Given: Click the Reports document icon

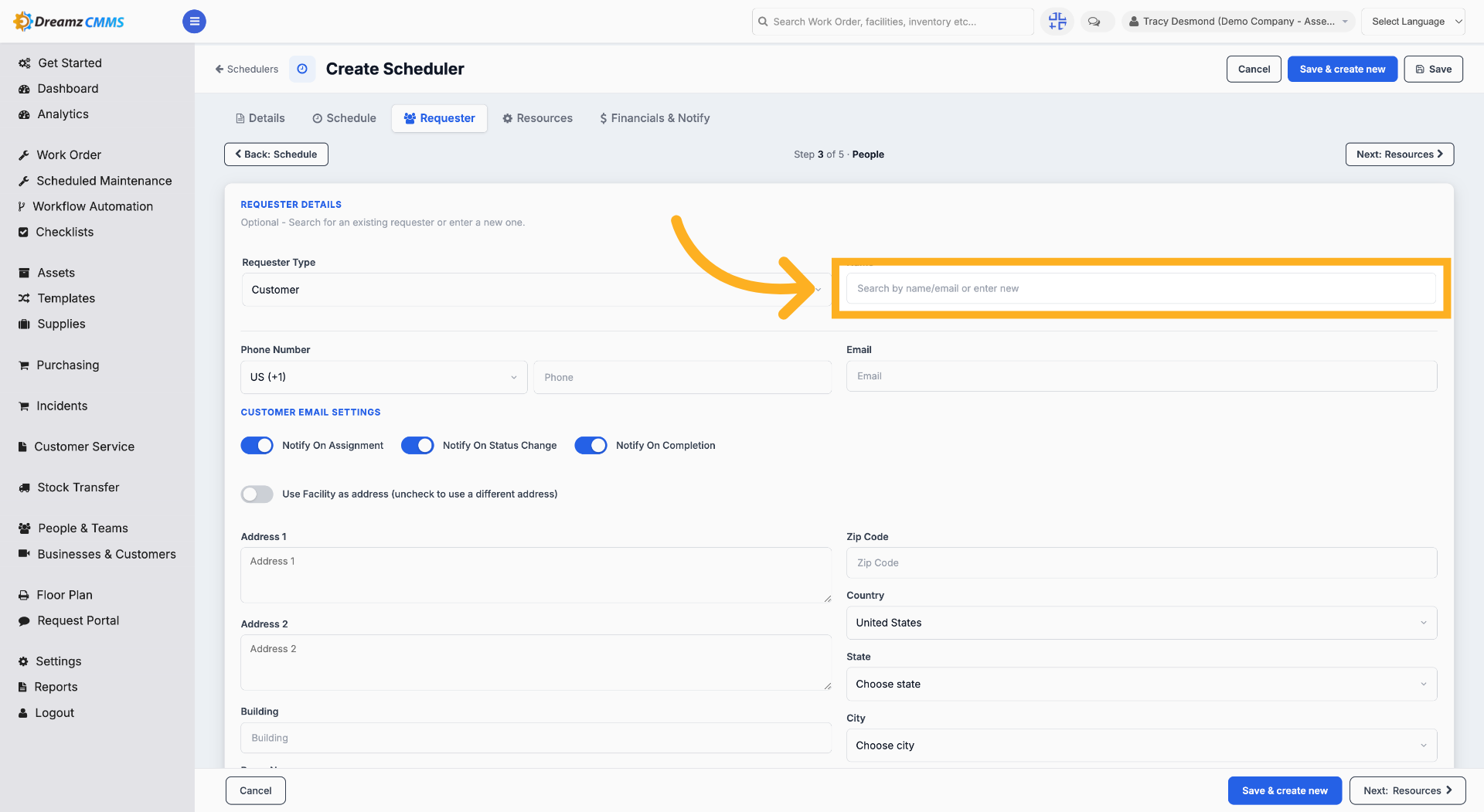Looking at the screenshot, I should (x=22, y=687).
